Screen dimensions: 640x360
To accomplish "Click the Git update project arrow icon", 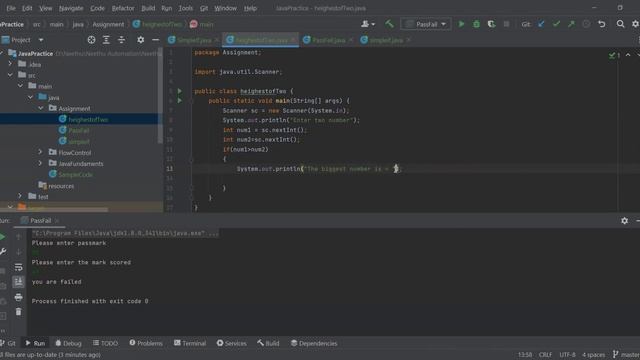I will coord(541,24).
